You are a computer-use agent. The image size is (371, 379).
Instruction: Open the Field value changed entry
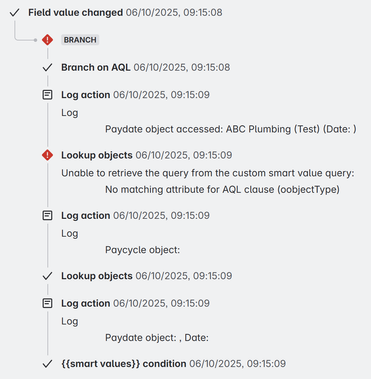(125, 13)
